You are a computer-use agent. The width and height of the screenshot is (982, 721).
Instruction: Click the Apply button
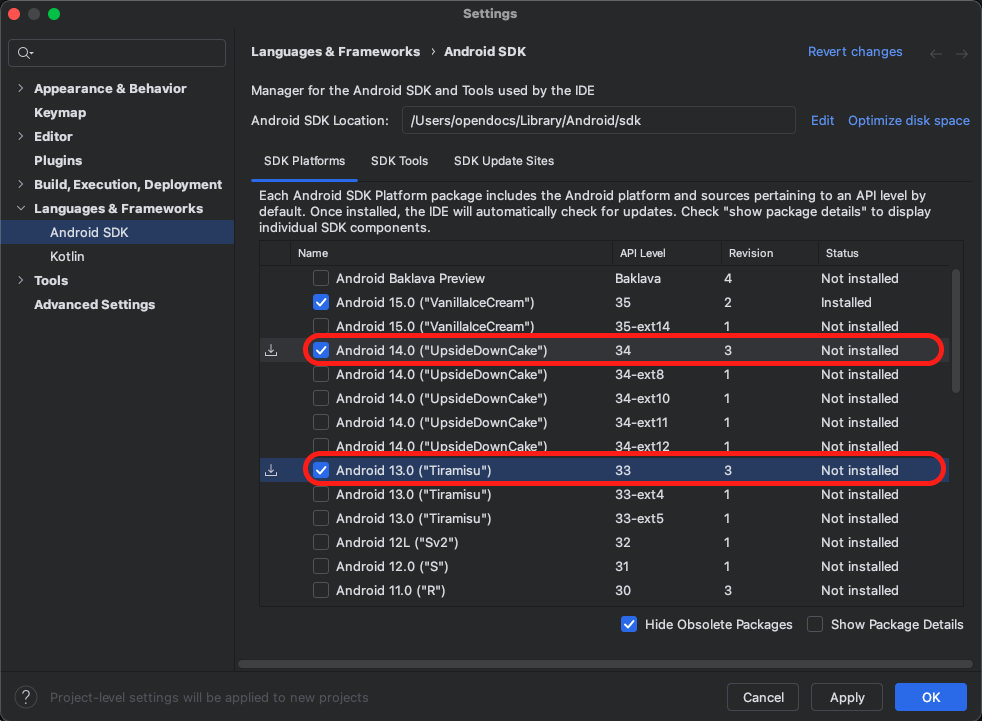coord(847,697)
